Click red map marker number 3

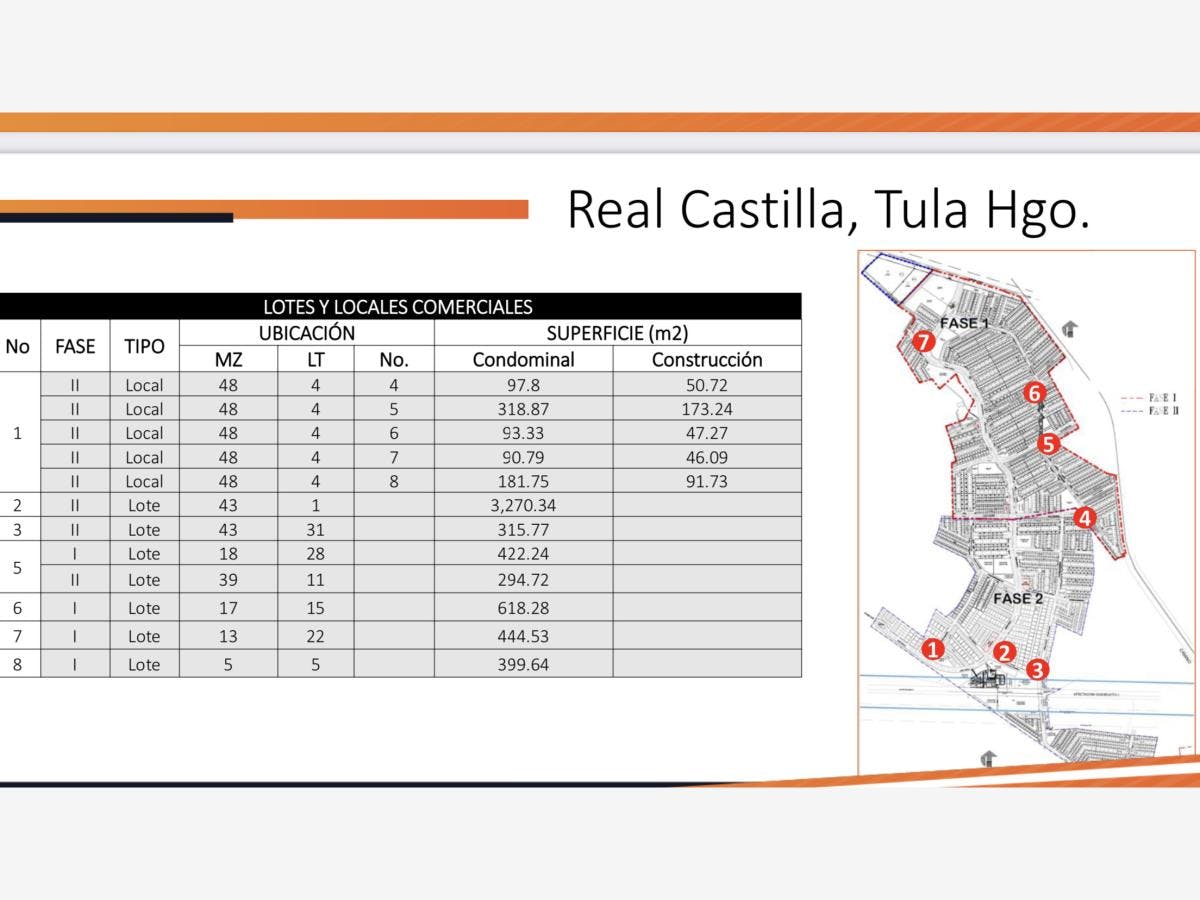(x=1037, y=671)
